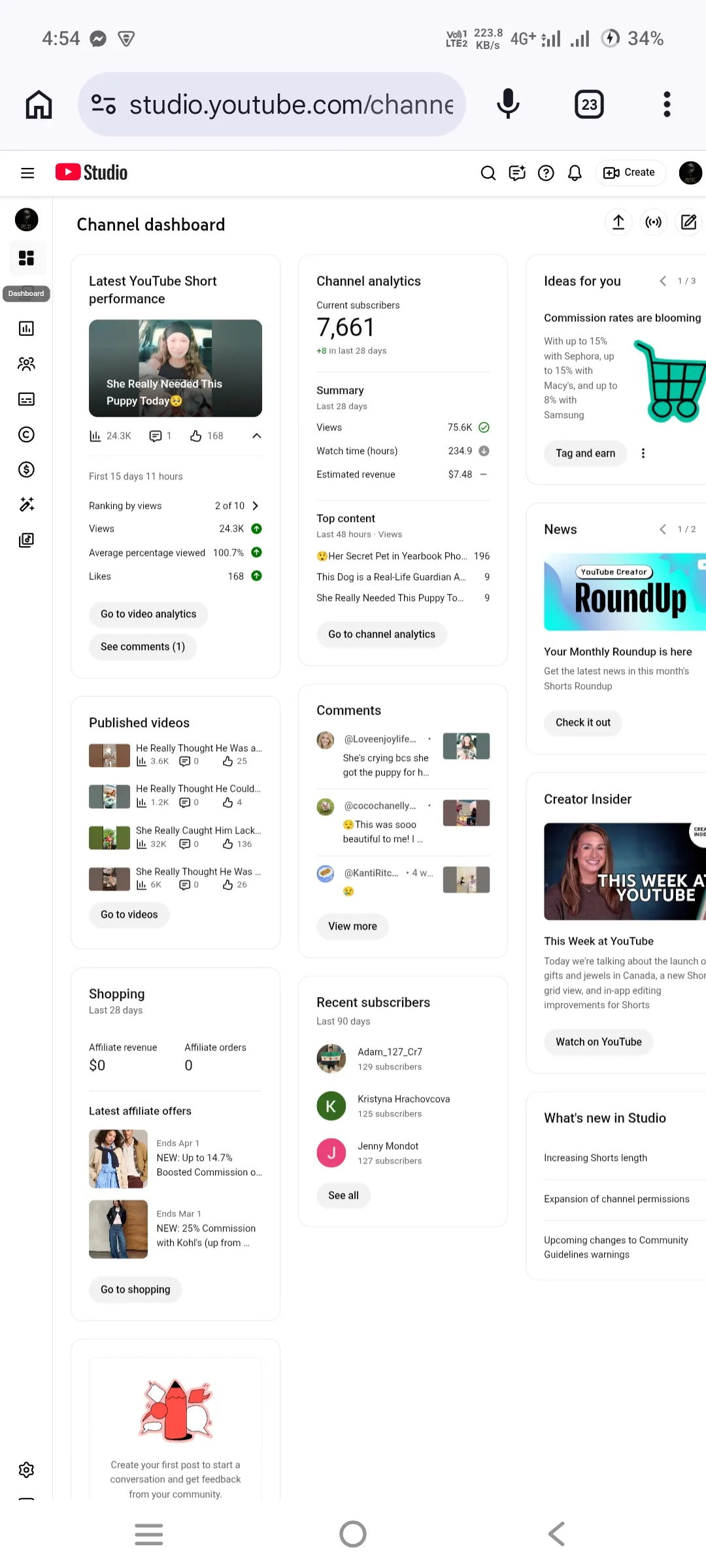This screenshot has height=1568, width=706.
Task: Click the Go live broadcast icon
Action: coord(653,222)
